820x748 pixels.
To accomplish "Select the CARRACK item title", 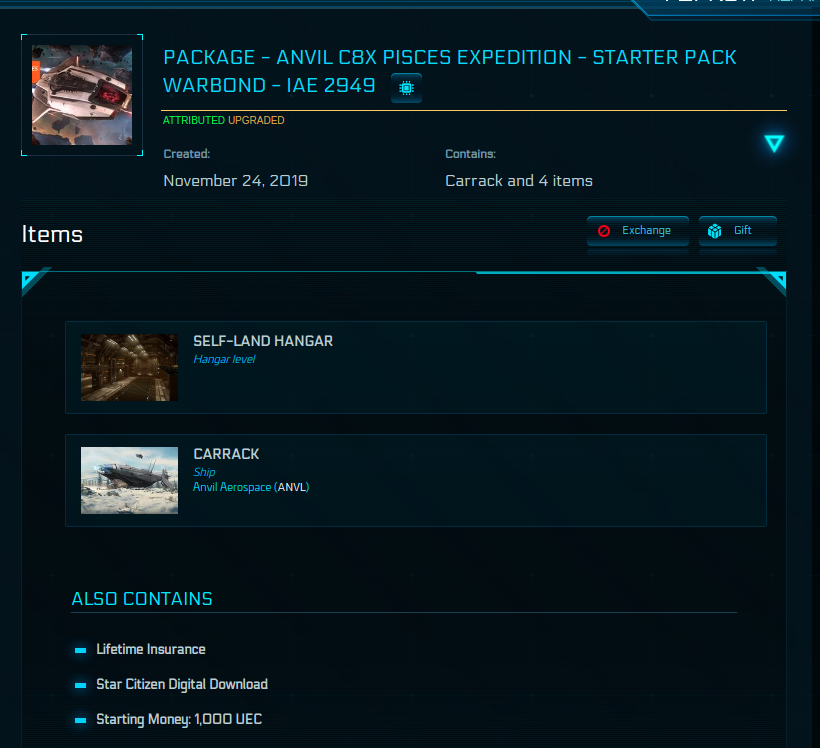I will click(226, 454).
